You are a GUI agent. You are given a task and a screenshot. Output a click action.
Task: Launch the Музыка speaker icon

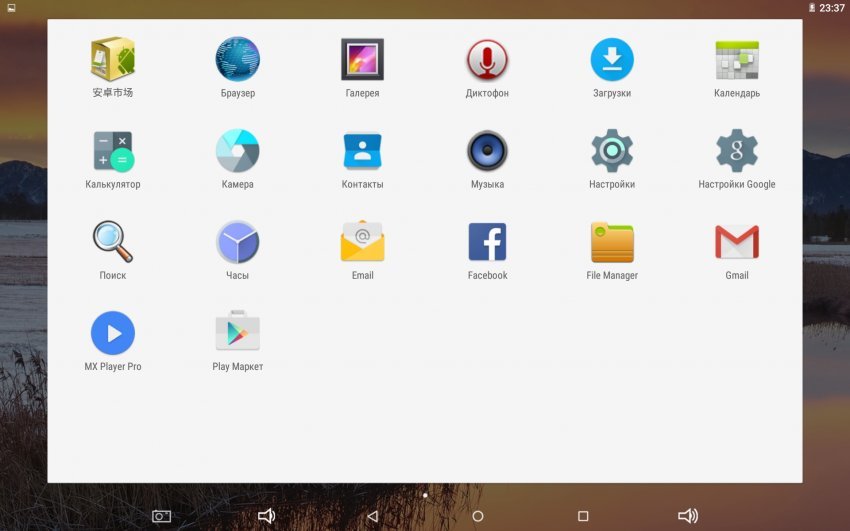(487, 150)
